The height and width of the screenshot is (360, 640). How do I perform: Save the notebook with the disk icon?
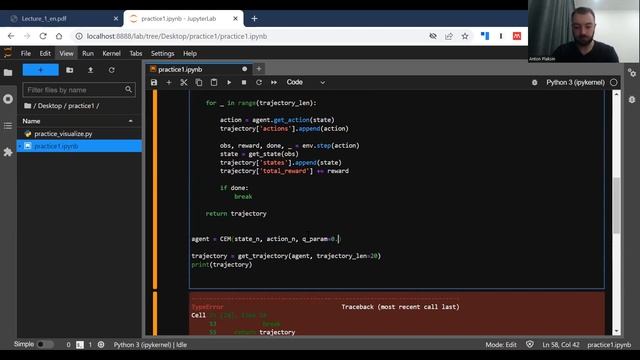154,82
